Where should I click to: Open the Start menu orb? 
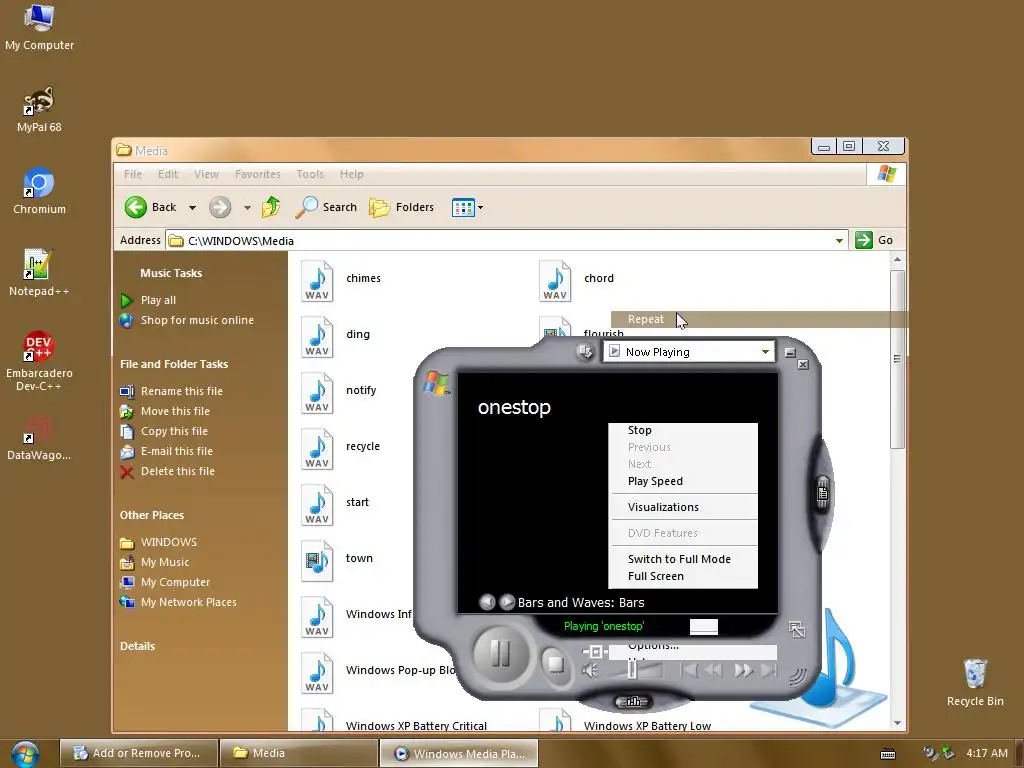tap(25, 754)
